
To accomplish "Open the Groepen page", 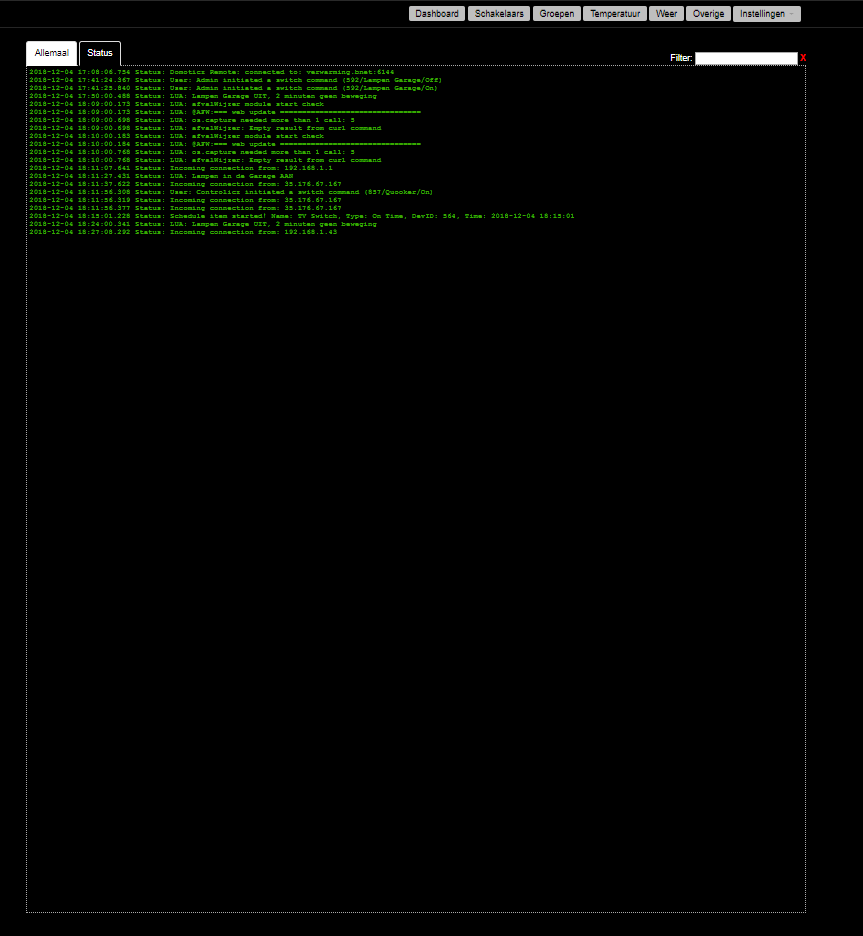I will click(x=556, y=13).
